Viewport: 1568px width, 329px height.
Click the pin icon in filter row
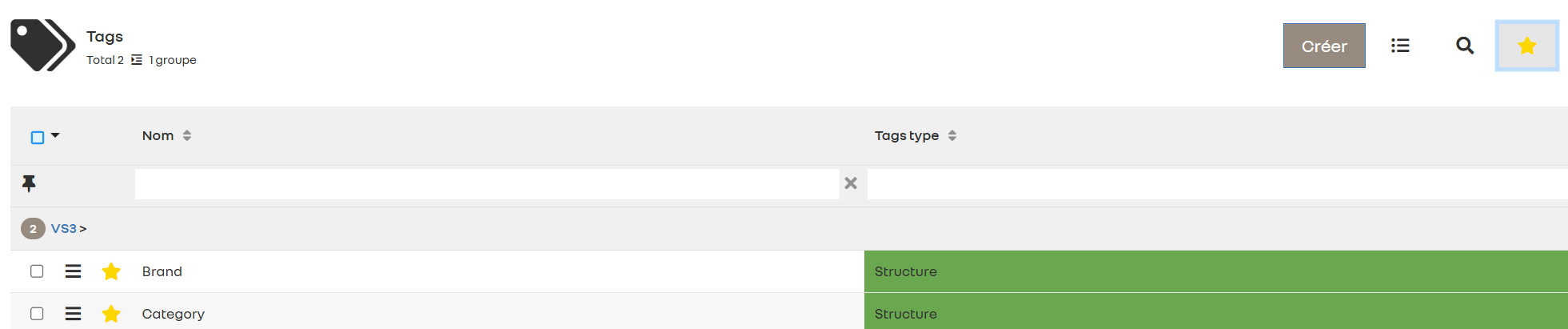click(29, 184)
